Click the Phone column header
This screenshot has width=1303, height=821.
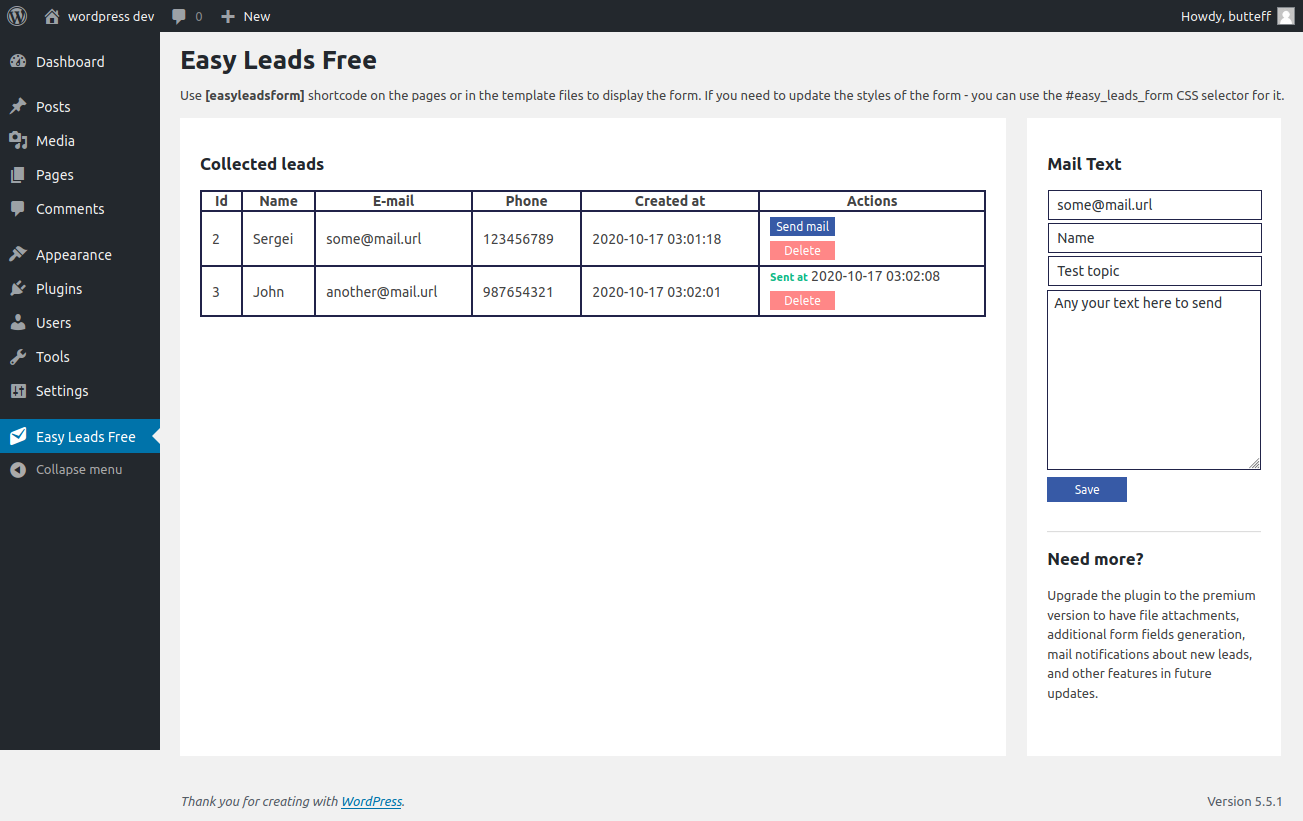526,201
